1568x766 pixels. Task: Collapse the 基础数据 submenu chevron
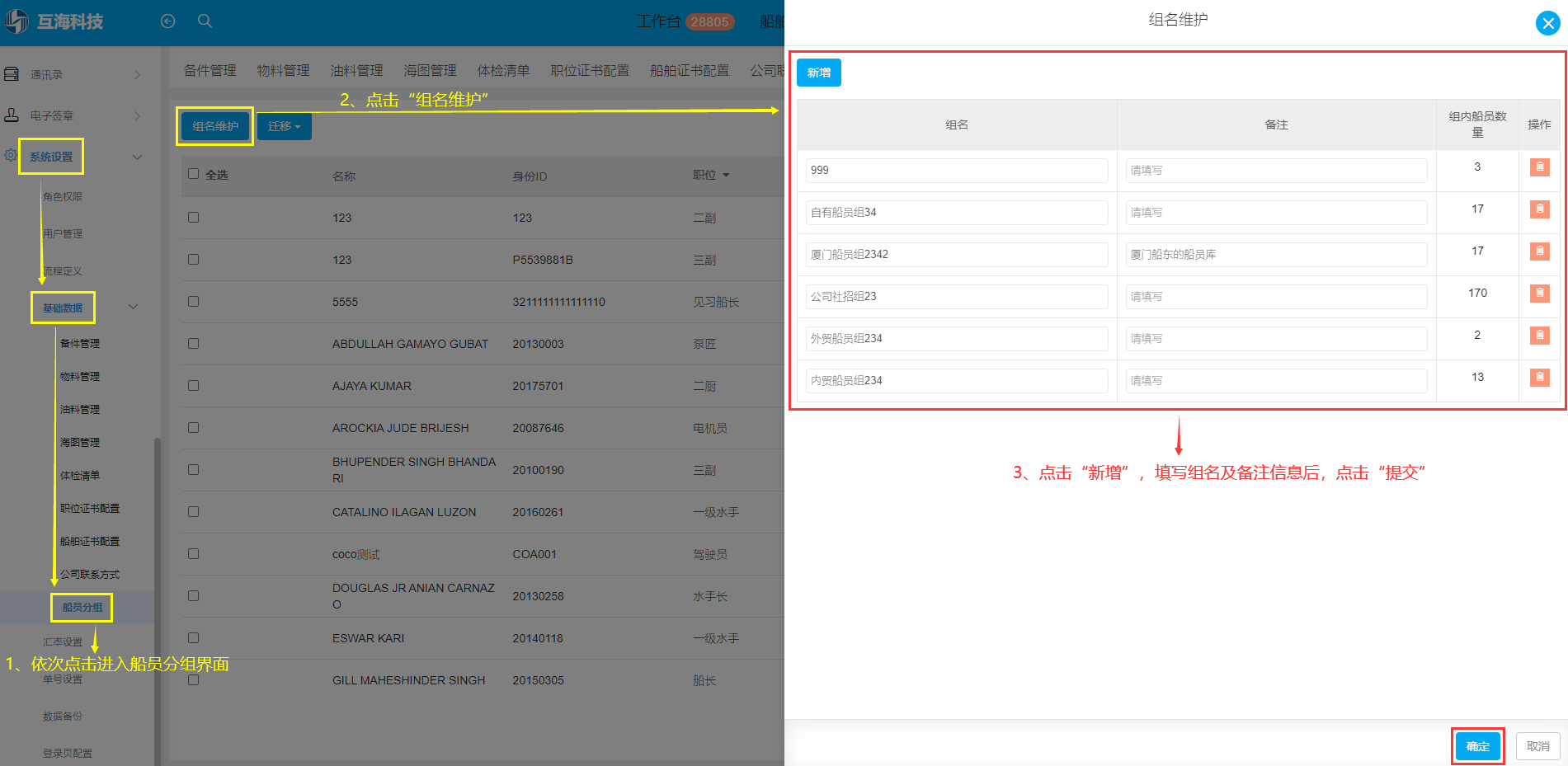point(133,307)
